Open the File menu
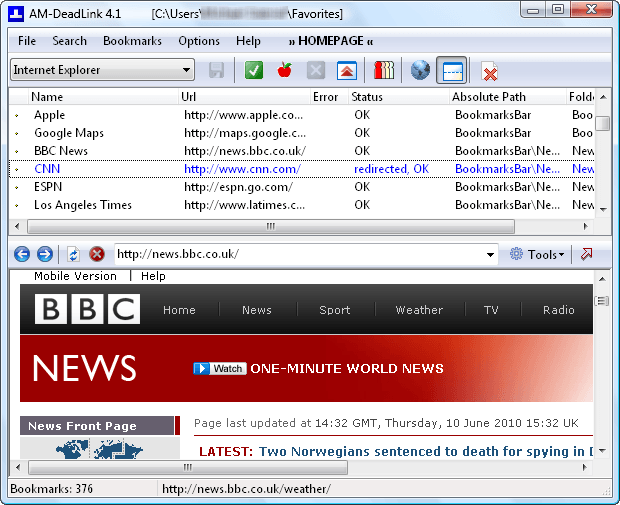Viewport: 620px width, 505px height. click(x=27, y=41)
